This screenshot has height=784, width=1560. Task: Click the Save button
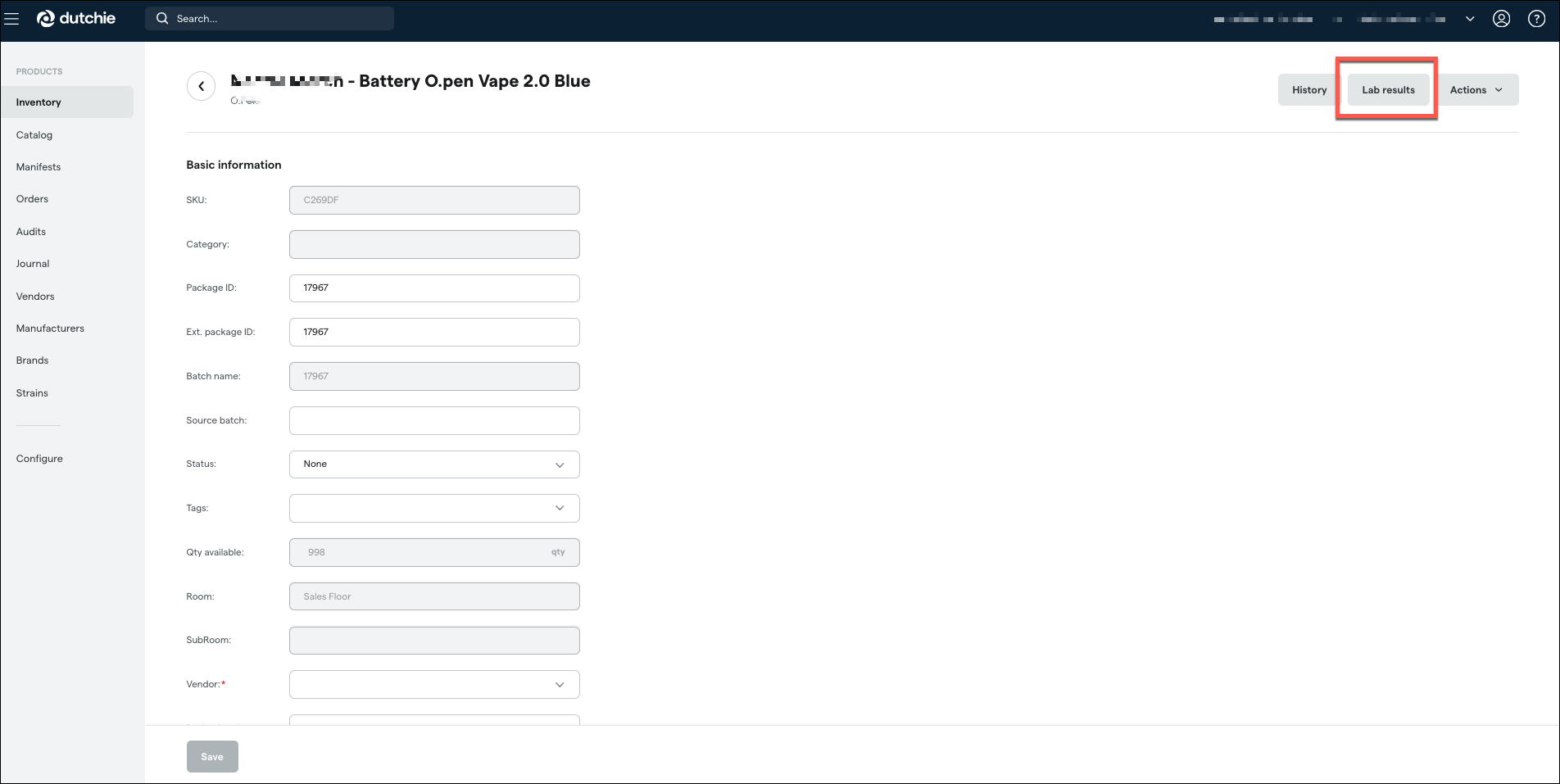point(212,757)
